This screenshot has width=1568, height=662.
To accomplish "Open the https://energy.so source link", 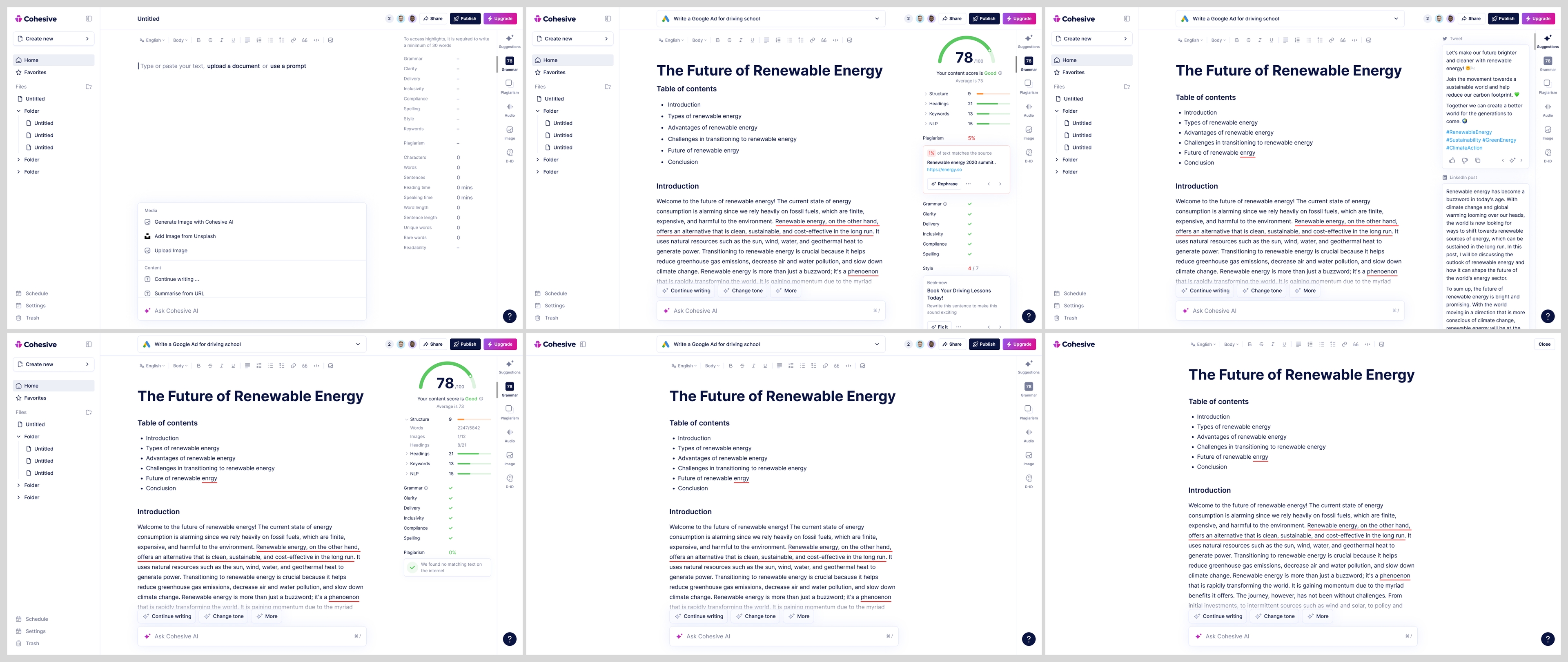I will [944, 170].
